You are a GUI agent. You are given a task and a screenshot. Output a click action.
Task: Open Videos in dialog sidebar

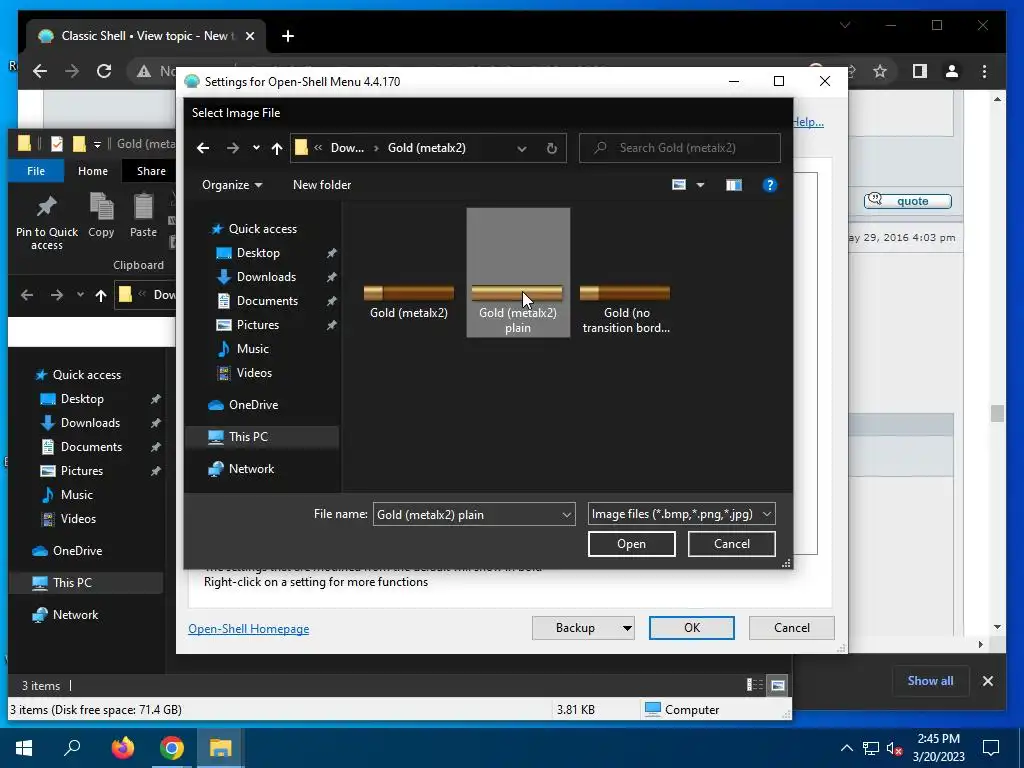coord(253,373)
